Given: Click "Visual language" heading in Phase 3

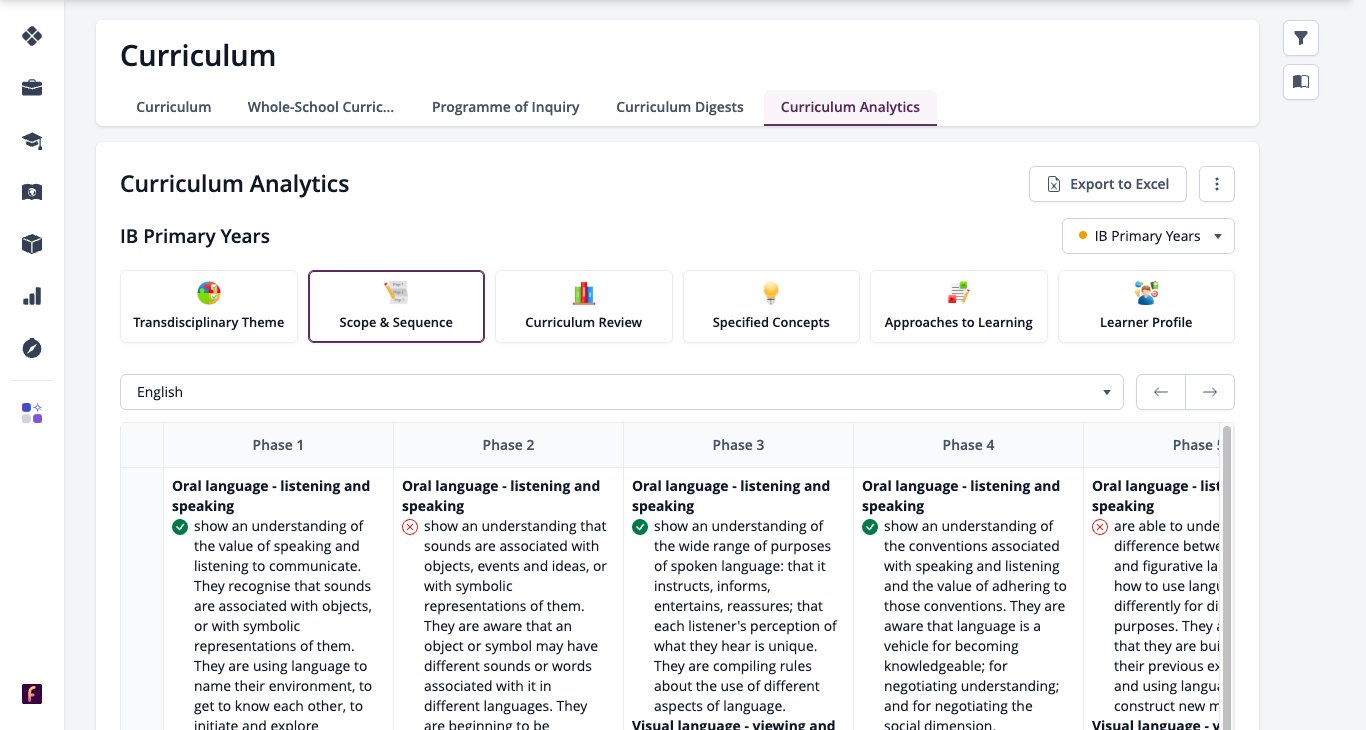Looking at the screenshot, I should [x=734, y=725].
